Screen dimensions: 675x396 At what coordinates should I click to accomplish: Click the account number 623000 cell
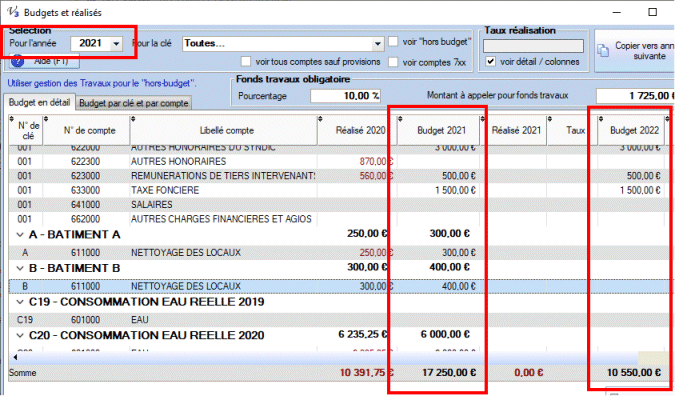click(85, 176)
